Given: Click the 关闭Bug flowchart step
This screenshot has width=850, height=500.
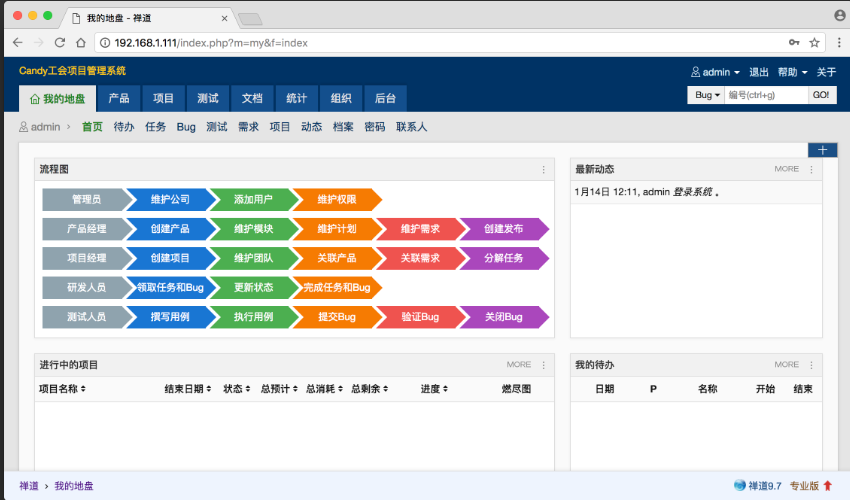Looking at the screenshot, I should coord(504,317).
